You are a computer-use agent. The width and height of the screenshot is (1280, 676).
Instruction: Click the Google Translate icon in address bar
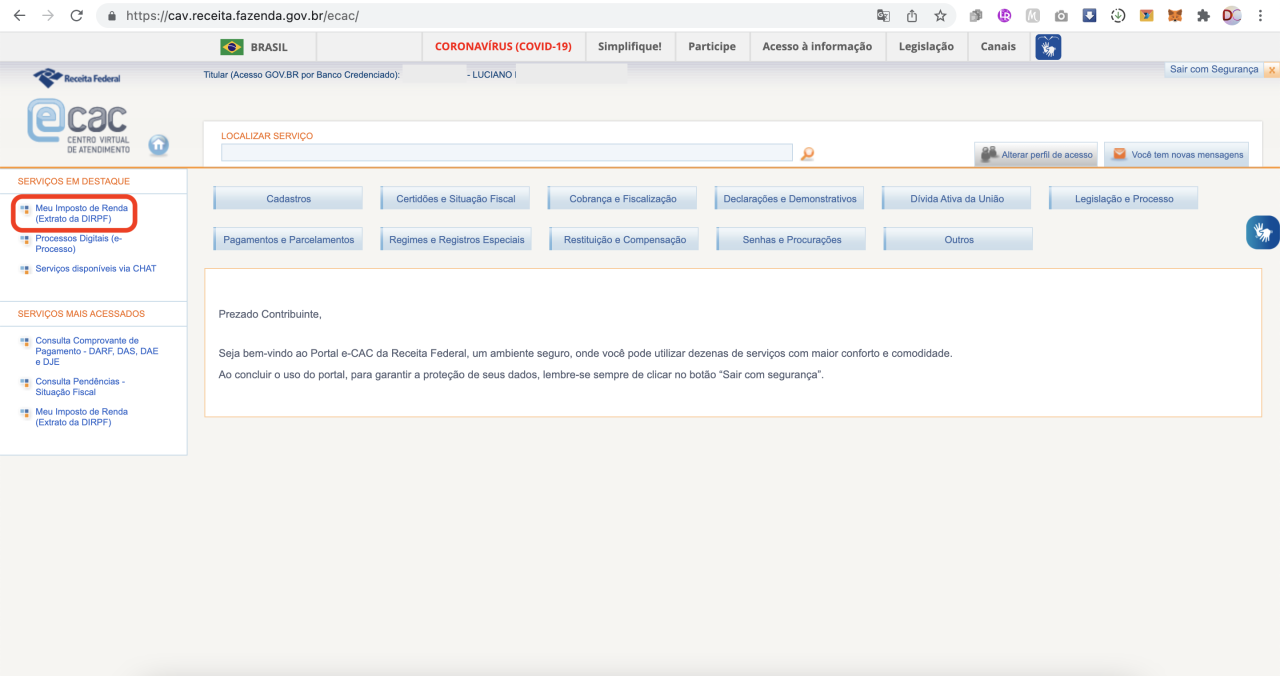tap(882, 15)
